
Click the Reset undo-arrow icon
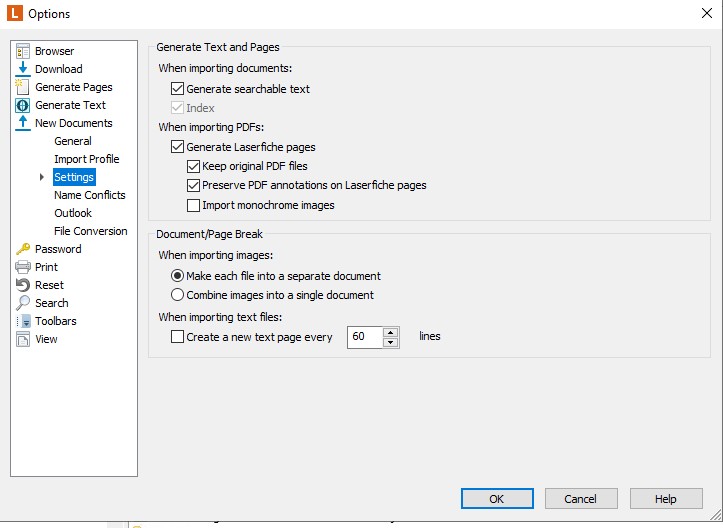tap(23, 285)
